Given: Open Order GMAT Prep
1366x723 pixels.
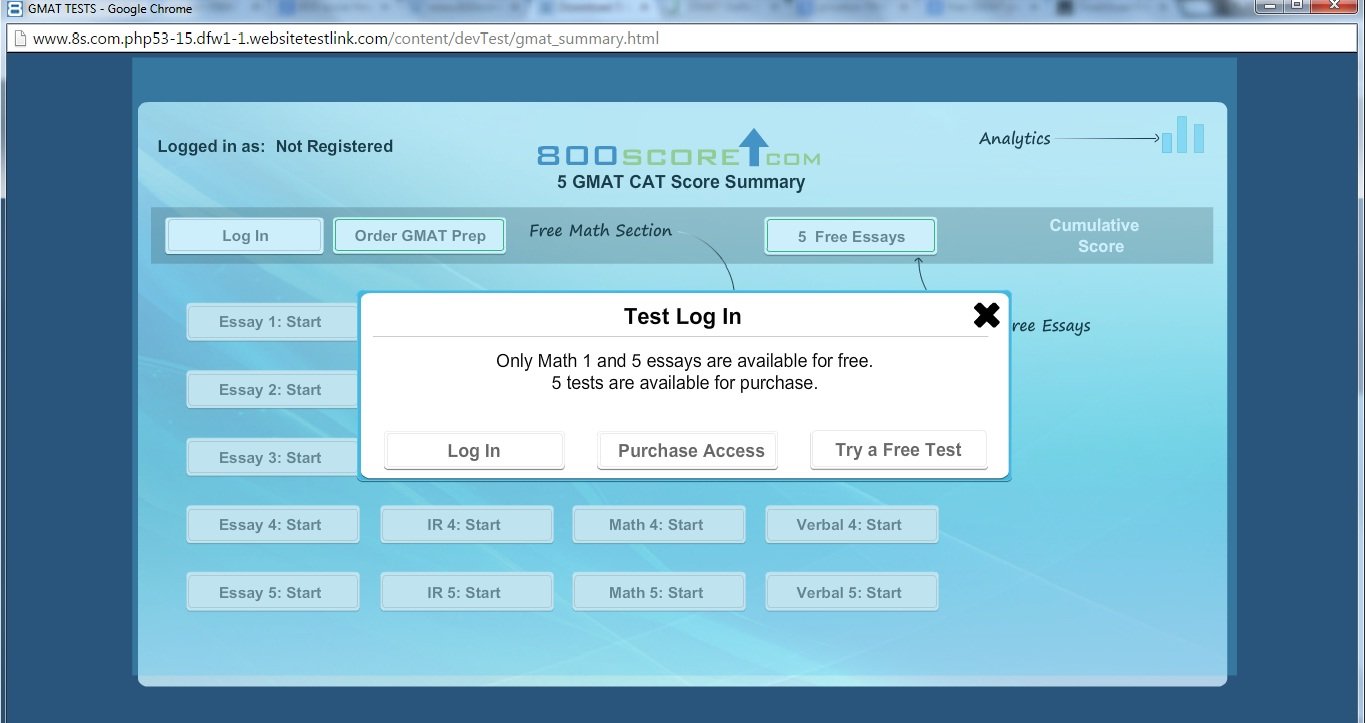Looking at the screenshot, I should tap(419, 236).
